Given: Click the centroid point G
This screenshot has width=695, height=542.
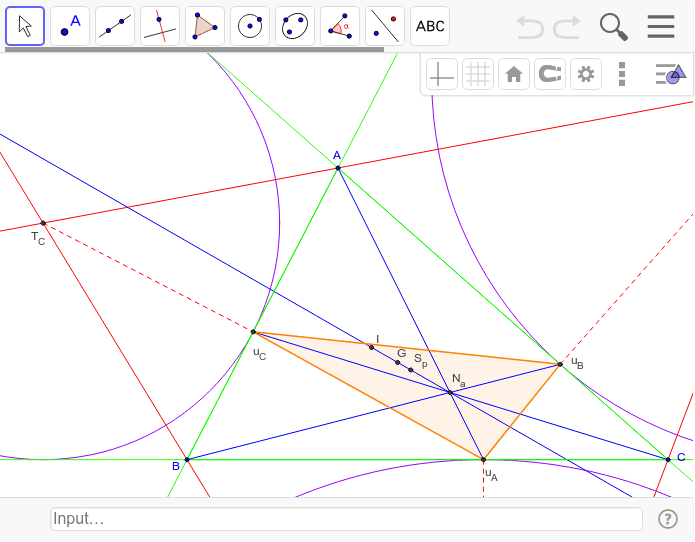Looking at the screenshot, I should [x=398, y=363].
